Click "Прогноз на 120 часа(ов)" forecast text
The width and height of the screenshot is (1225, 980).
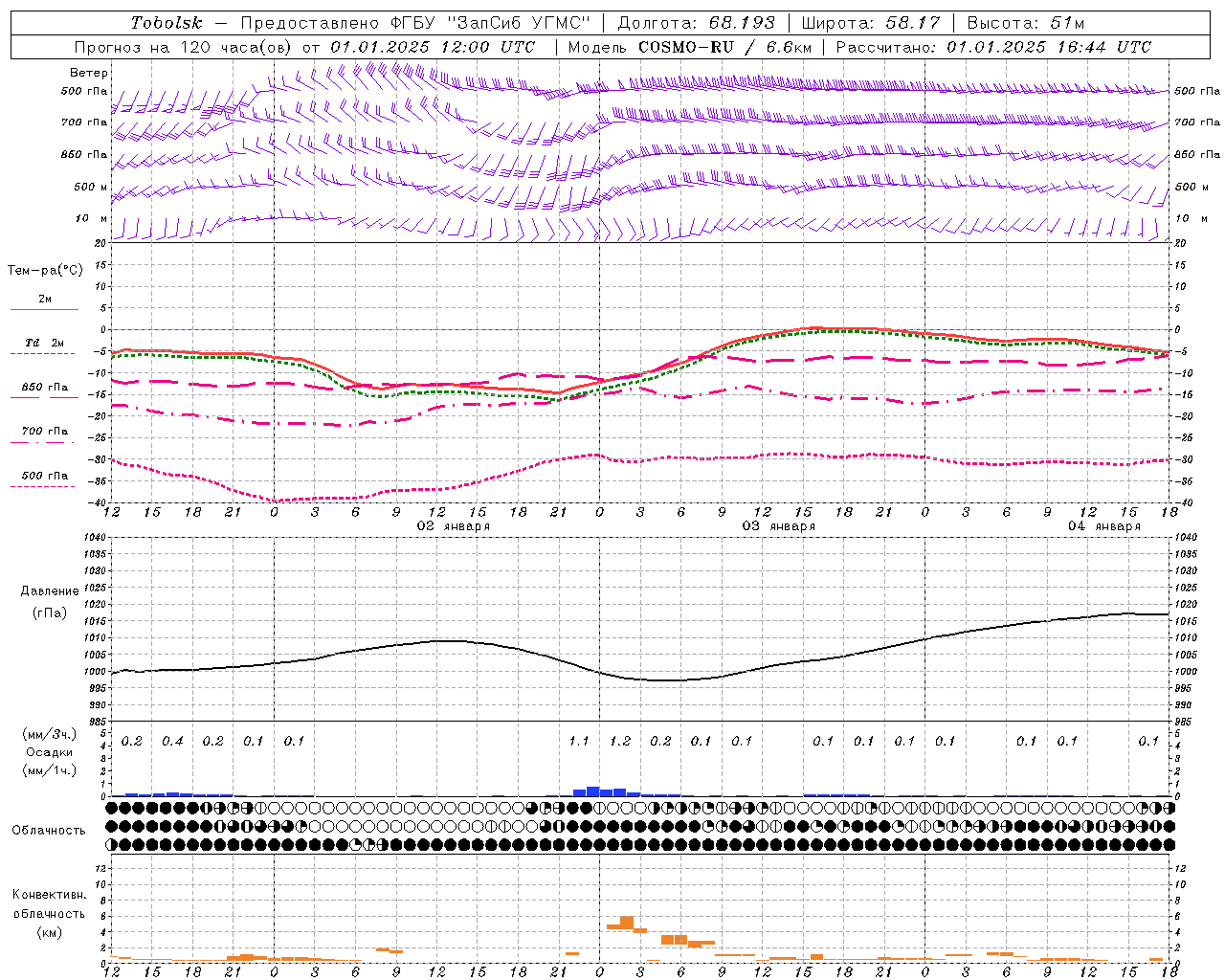183,47
